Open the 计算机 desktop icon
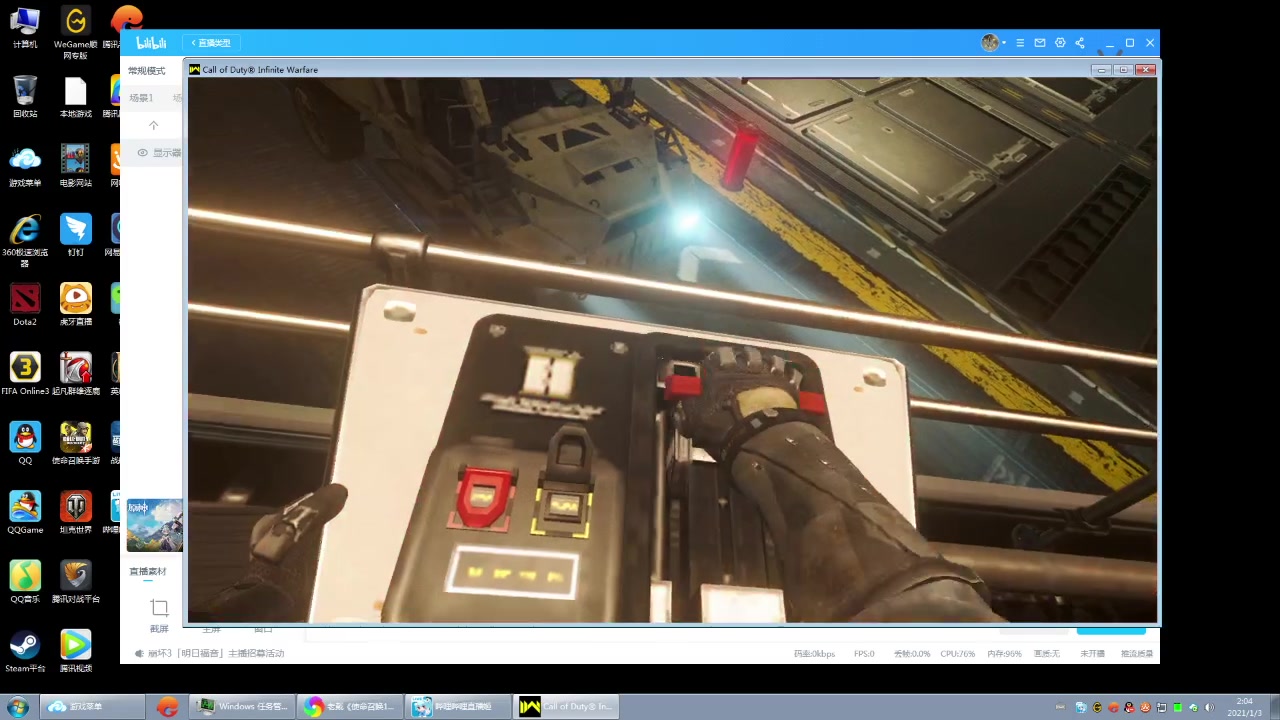Screen dimensions: 1280x720 pos(25,29)
